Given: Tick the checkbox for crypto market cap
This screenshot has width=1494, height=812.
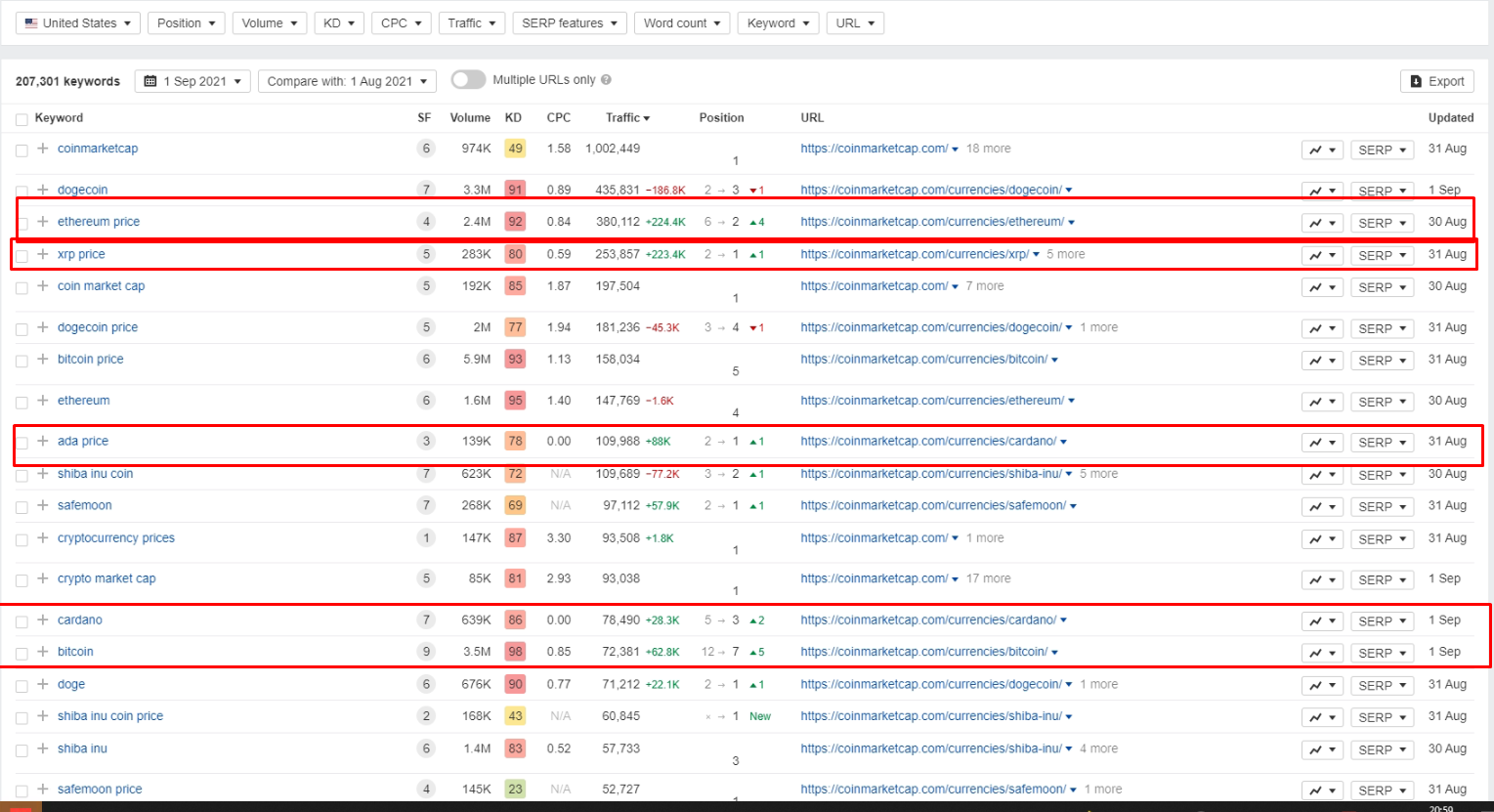Looking at the screenshot, I should (21, 580).
